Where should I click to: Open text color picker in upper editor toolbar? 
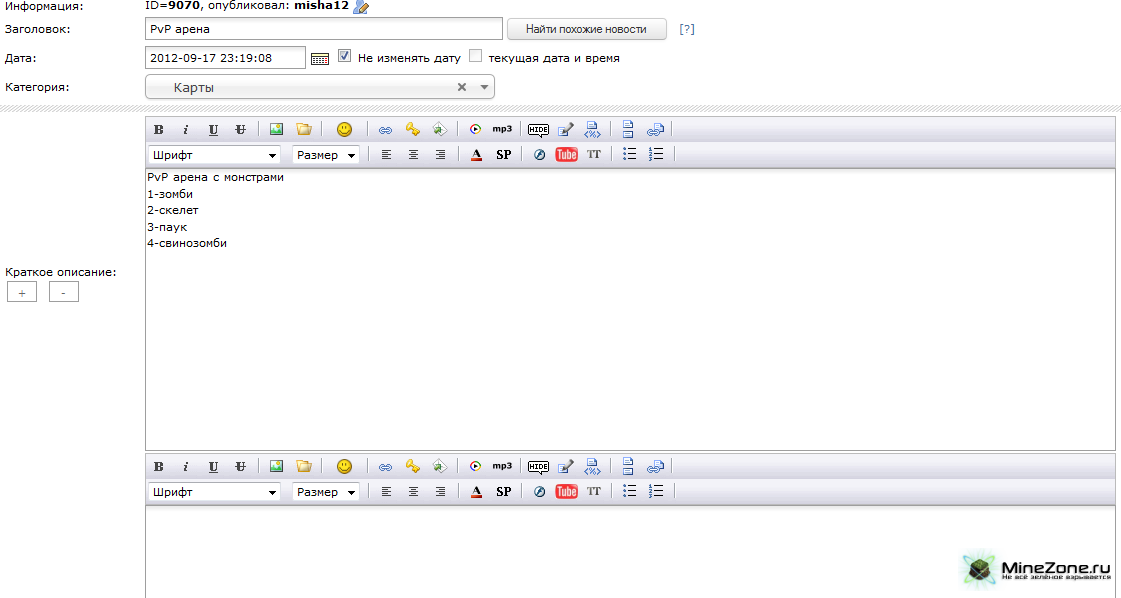coord(476,155)
